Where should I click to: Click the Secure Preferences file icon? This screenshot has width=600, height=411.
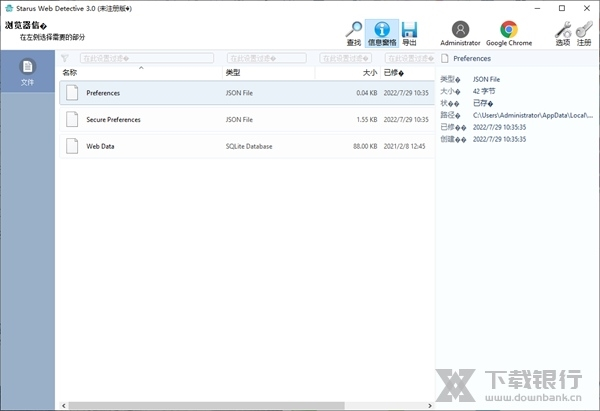[72, 119]
